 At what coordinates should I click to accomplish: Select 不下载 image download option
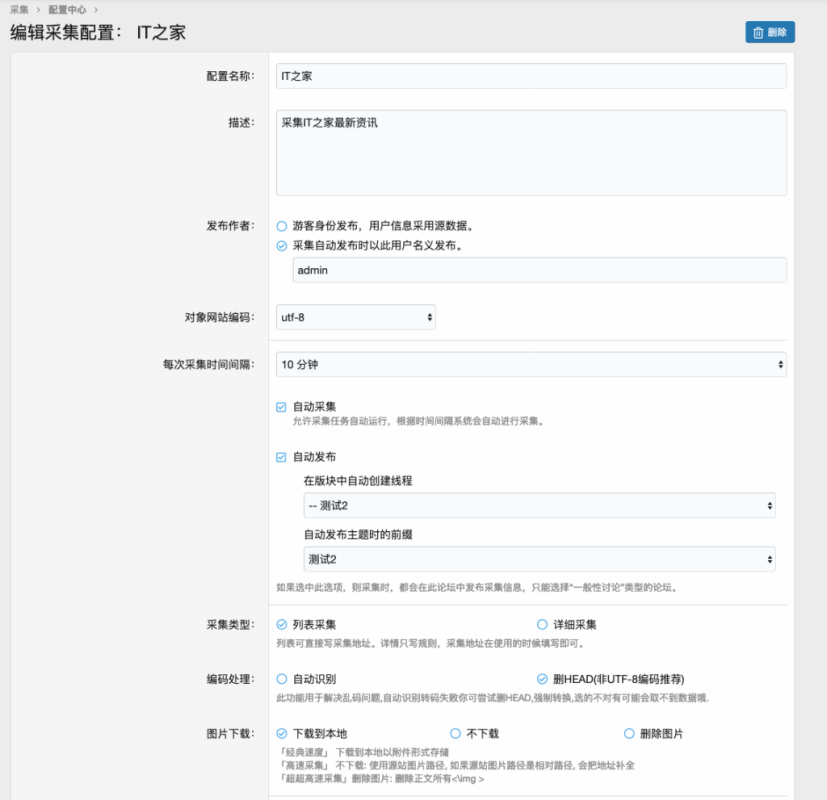(456, 733)
